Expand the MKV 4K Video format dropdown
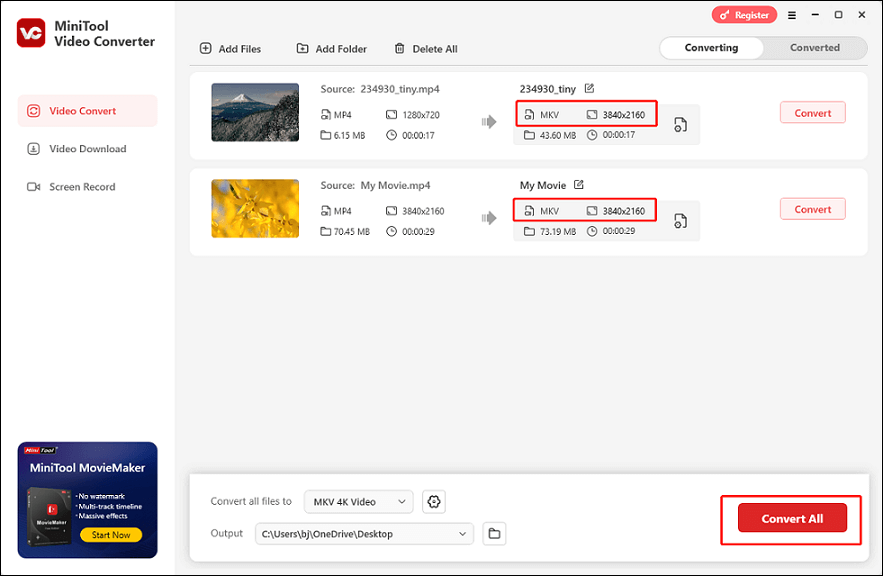The image size is (883, 576). 359,502
